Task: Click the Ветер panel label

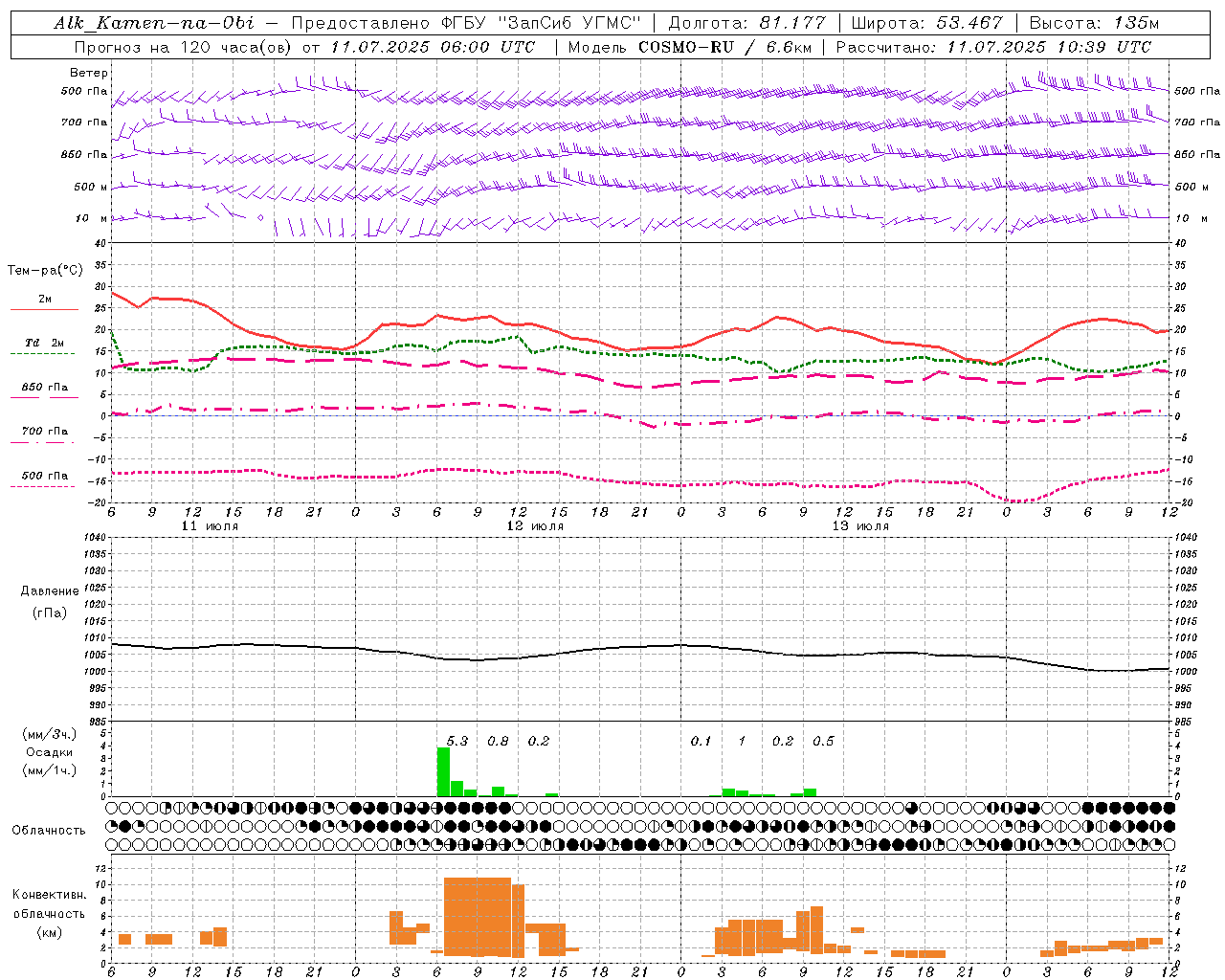Action: pyautogui.click(x=88, y=73)
